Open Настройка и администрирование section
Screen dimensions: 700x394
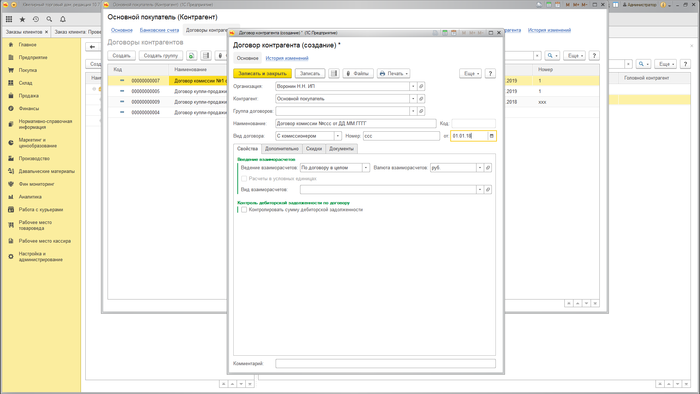[40, 257]
